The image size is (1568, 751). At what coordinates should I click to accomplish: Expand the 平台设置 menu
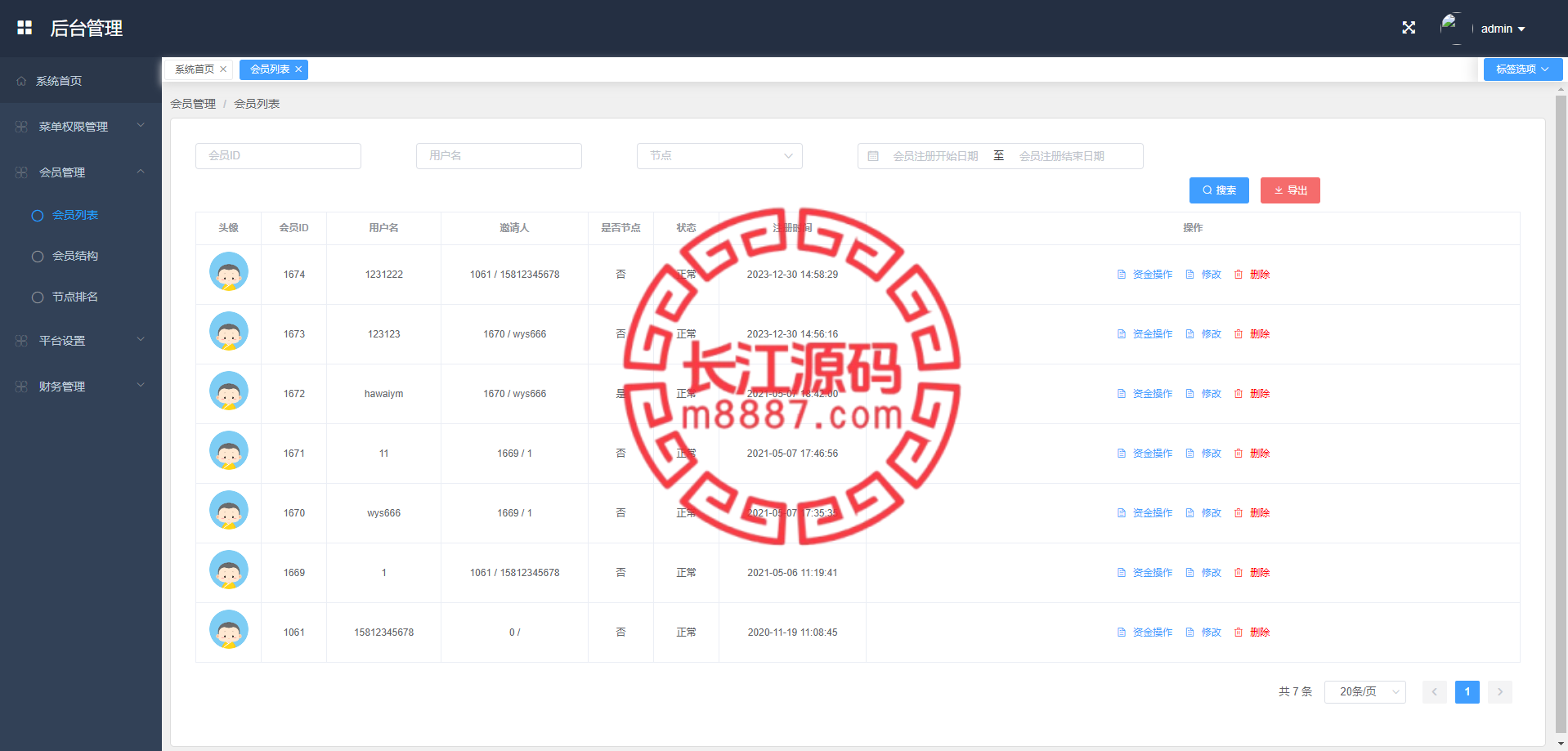[81, 341]
